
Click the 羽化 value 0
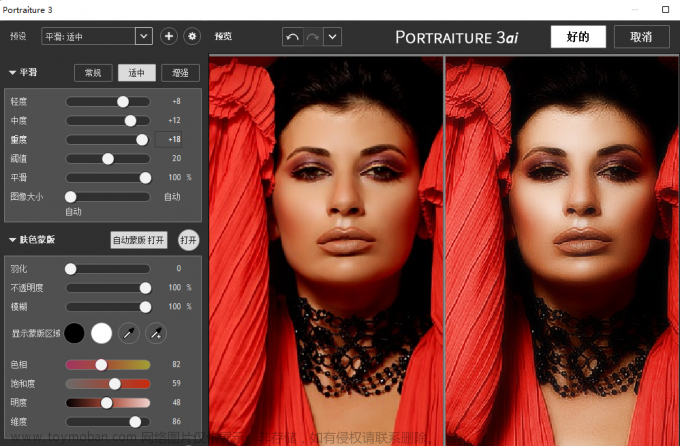click(179, 269)
